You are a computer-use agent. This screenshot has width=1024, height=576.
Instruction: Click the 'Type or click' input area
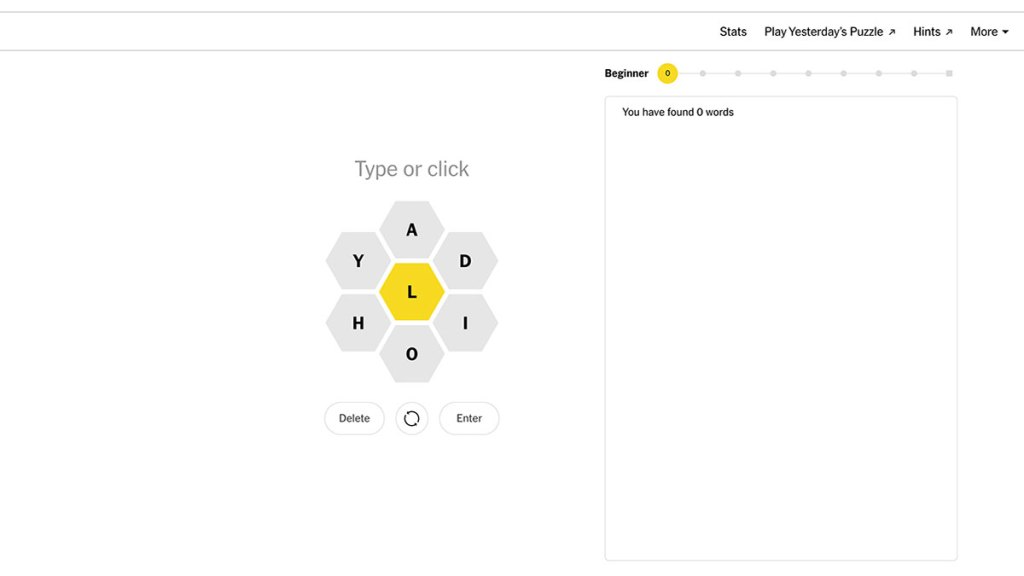(x=411, y=169)
